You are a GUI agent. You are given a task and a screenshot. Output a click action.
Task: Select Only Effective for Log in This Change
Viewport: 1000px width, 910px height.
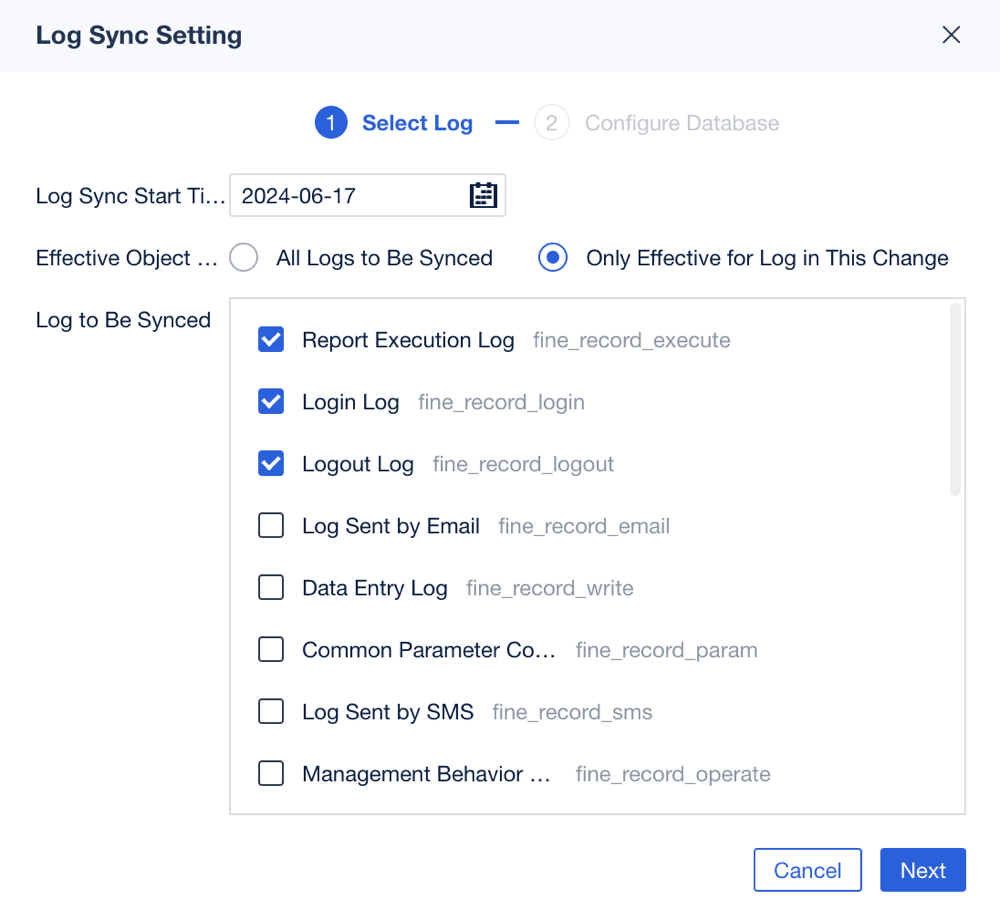pyautogui.click(x=552, y=257)
